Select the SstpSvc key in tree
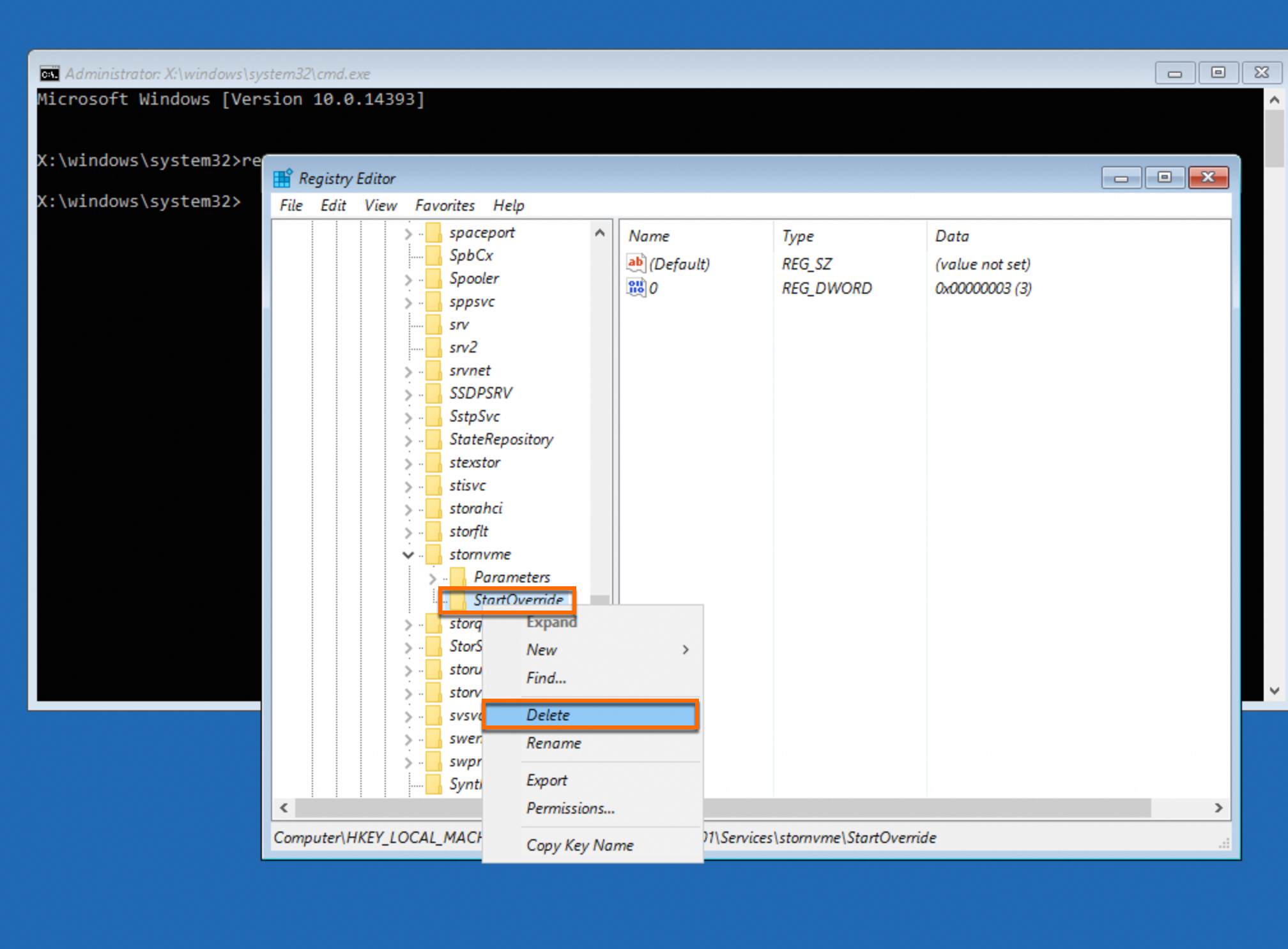This screenshot has width=1288, height=949. [474, 416]
